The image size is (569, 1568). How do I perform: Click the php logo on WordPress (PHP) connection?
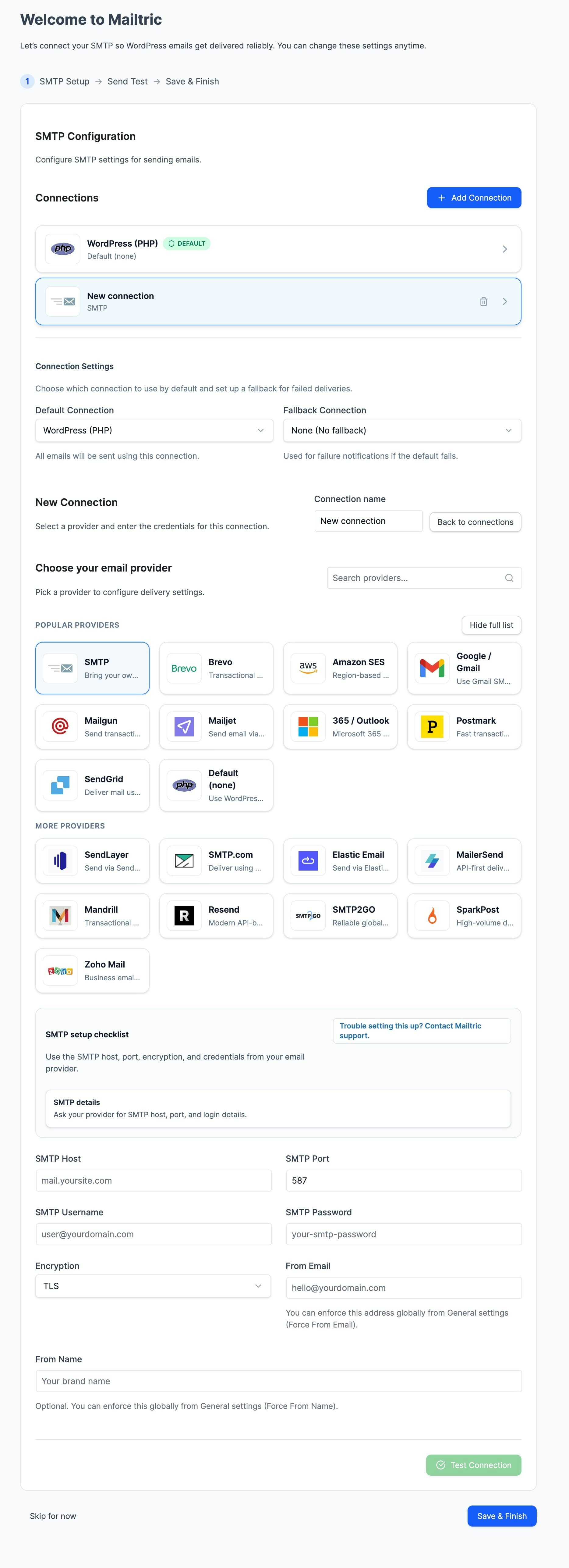pos(63,249)
